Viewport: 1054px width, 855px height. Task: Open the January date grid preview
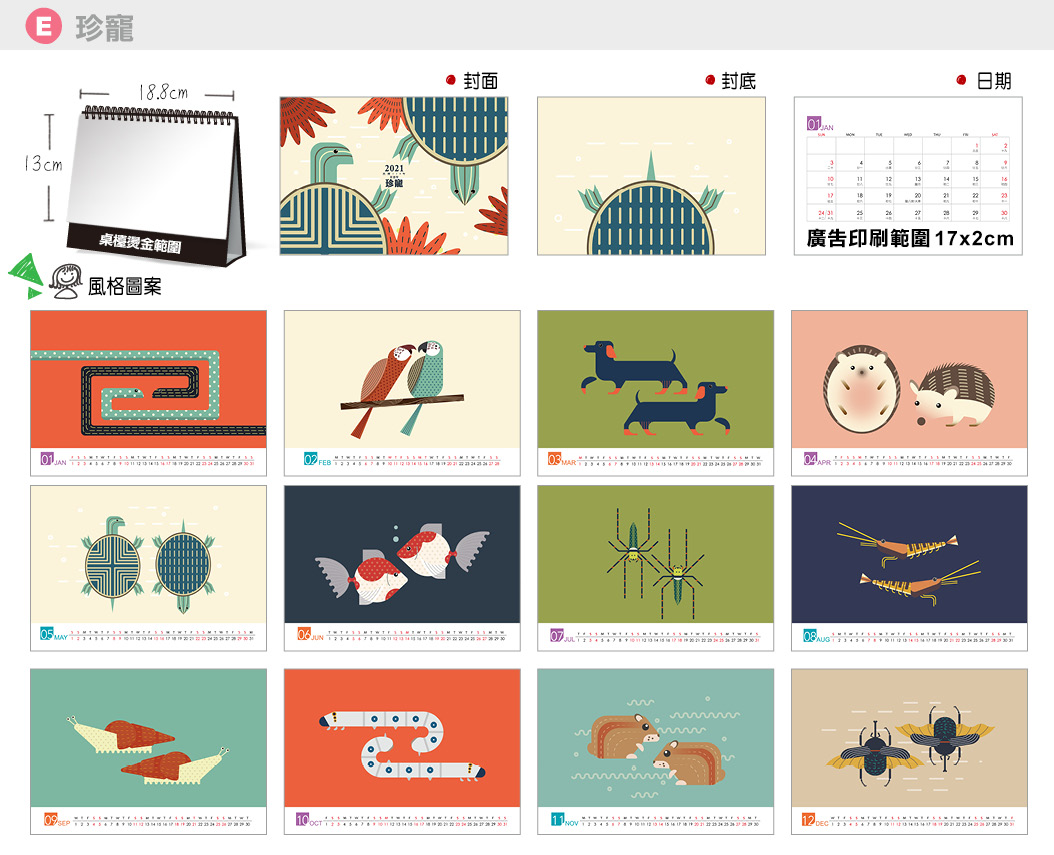coord(908,176)
